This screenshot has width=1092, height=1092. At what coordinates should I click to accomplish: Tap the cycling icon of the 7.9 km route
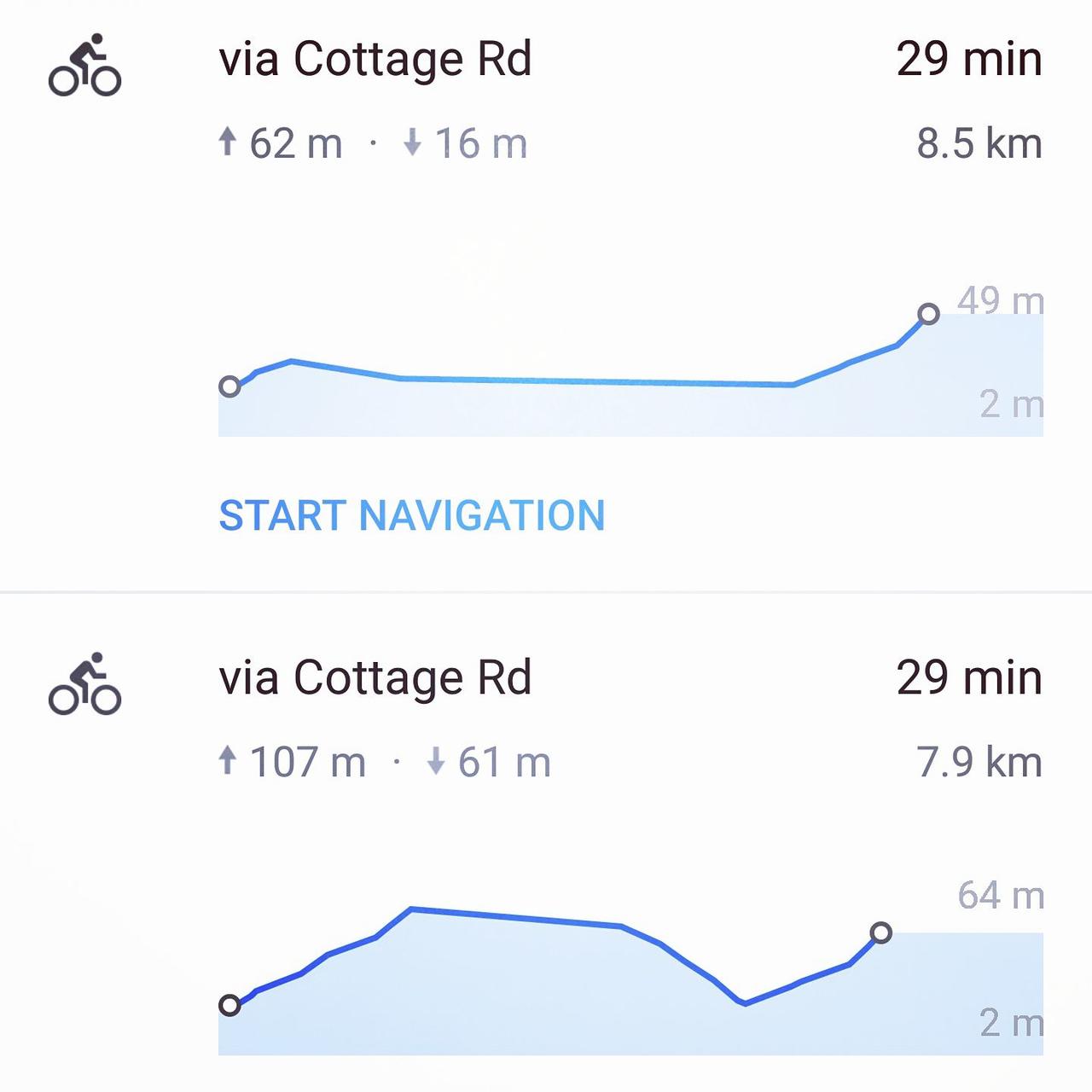pos(84,683)
